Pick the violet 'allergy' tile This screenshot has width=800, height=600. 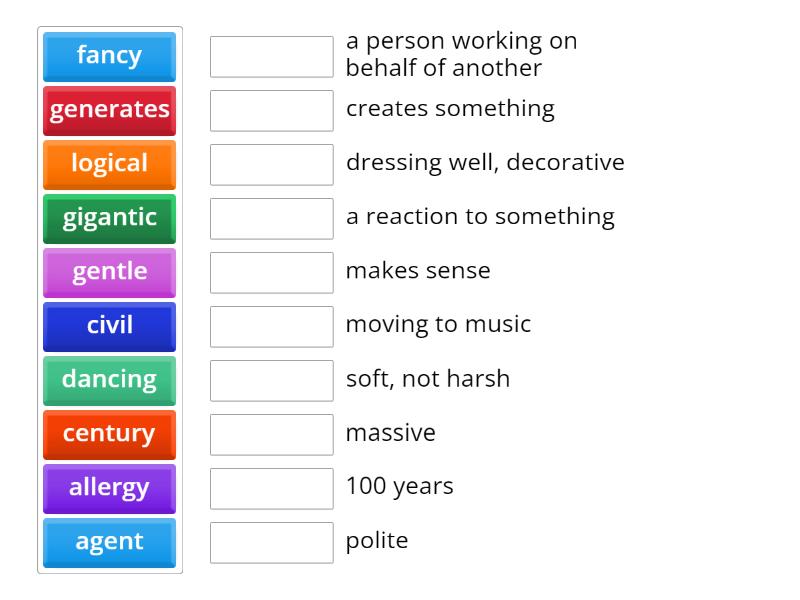[109, 488]
